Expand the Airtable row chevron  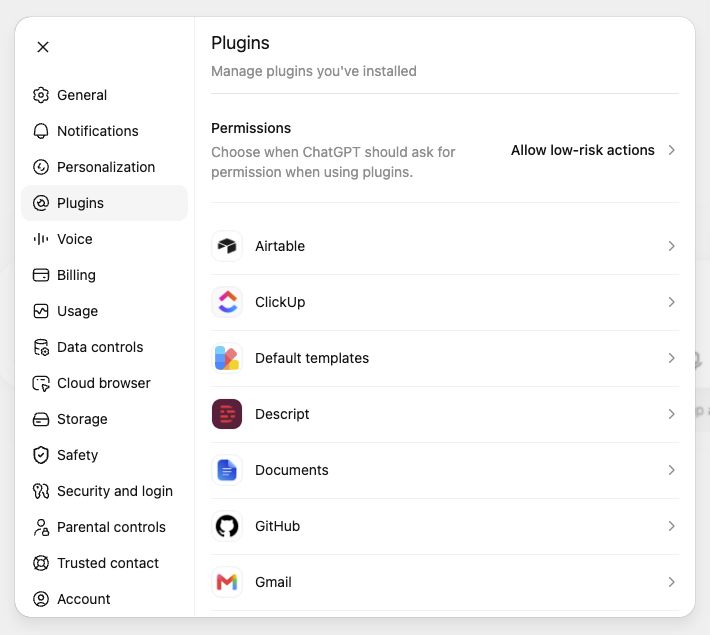click(x=672, y=246)
